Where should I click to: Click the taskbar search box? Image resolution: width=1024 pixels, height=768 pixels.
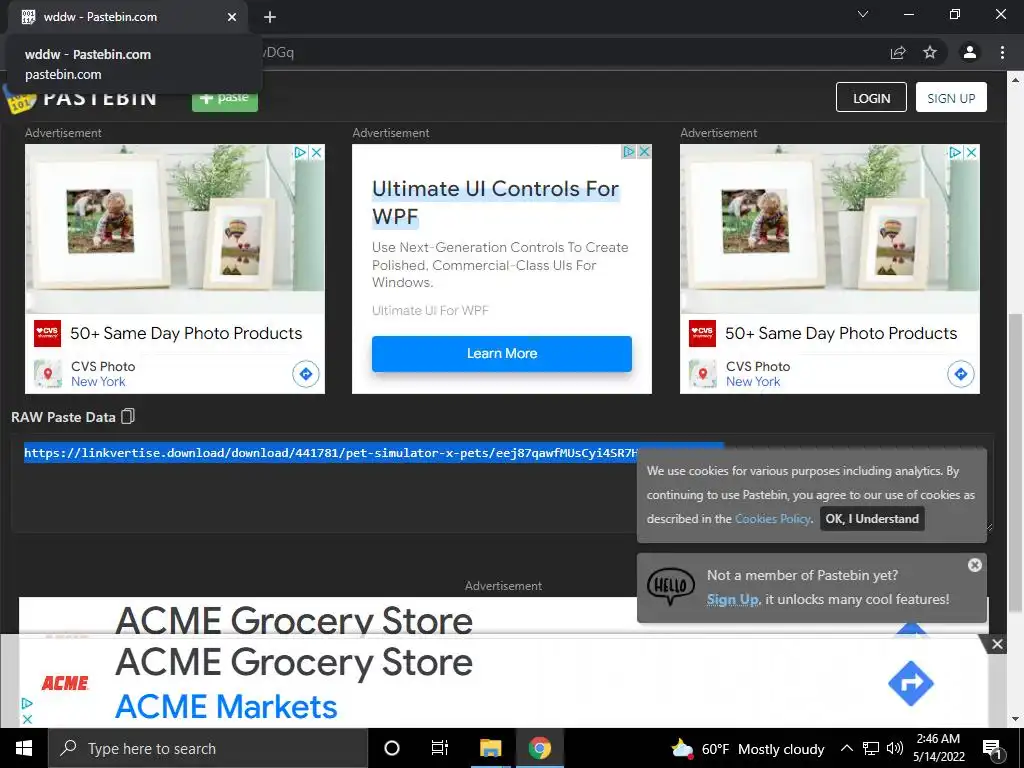(x=208, y=748)
